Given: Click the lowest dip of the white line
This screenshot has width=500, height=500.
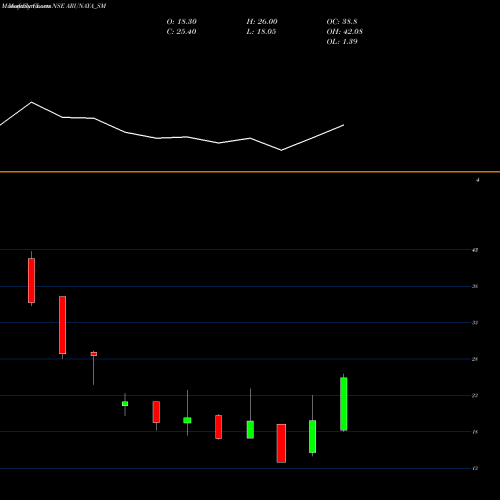Looking at the screenshot, I should tap(281, 150).
